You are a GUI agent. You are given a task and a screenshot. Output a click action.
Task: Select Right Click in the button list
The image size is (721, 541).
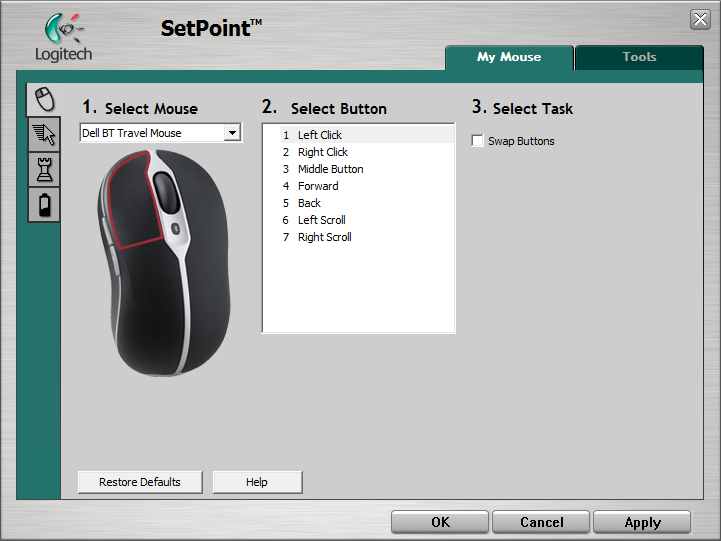click(367, 152)
